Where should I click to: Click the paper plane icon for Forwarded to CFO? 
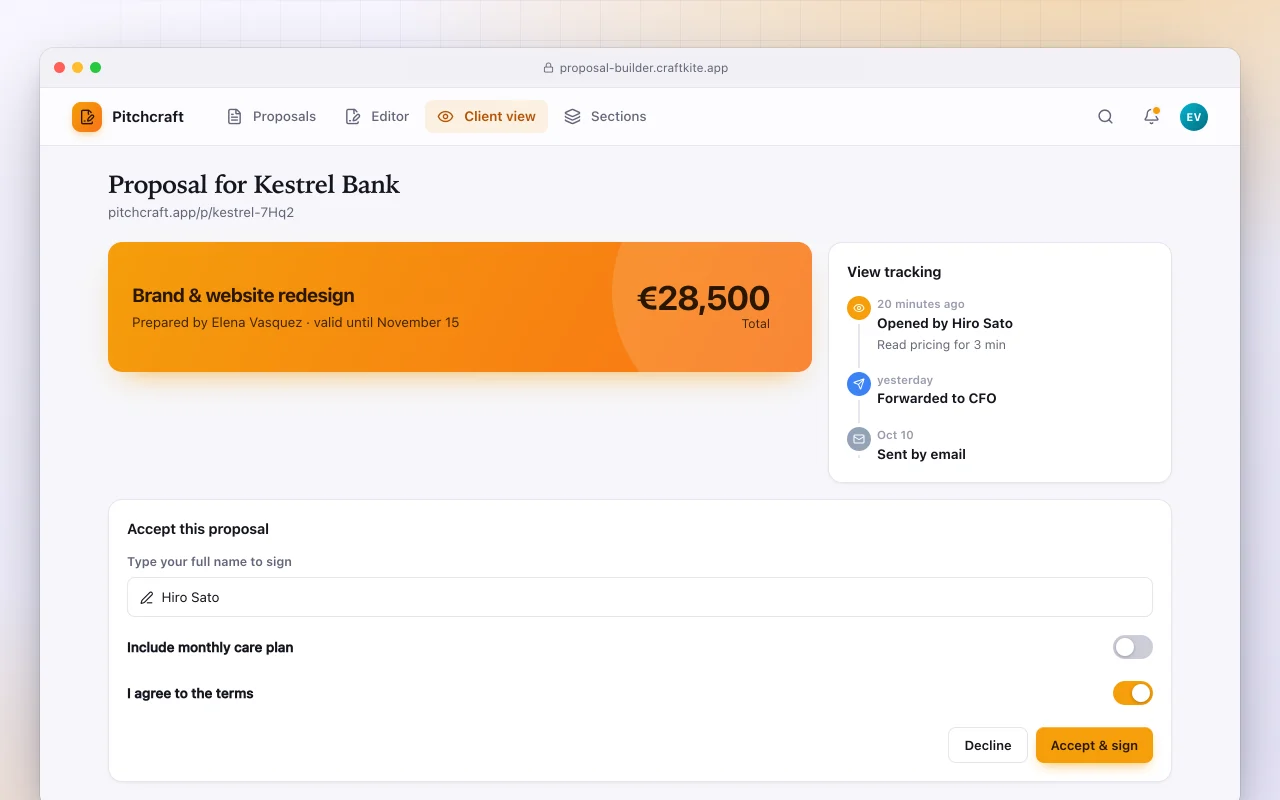[x=858, y=384]
